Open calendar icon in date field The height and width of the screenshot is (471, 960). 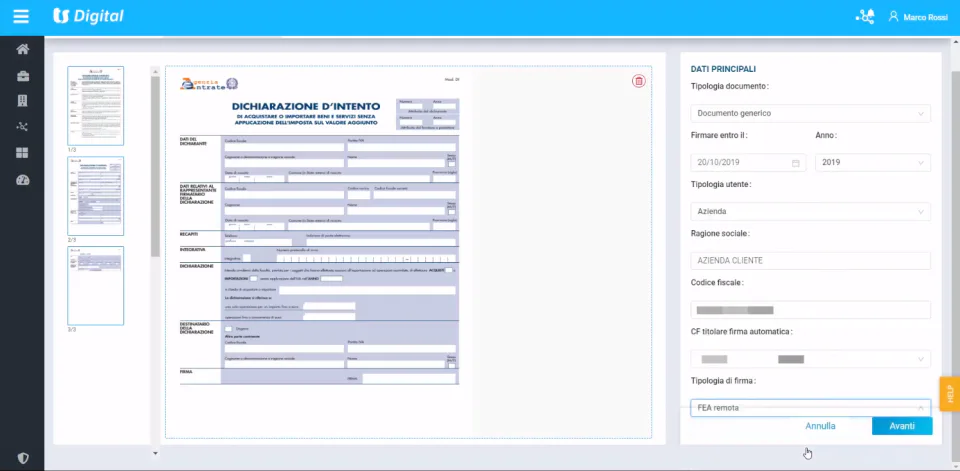coord(796,163)
